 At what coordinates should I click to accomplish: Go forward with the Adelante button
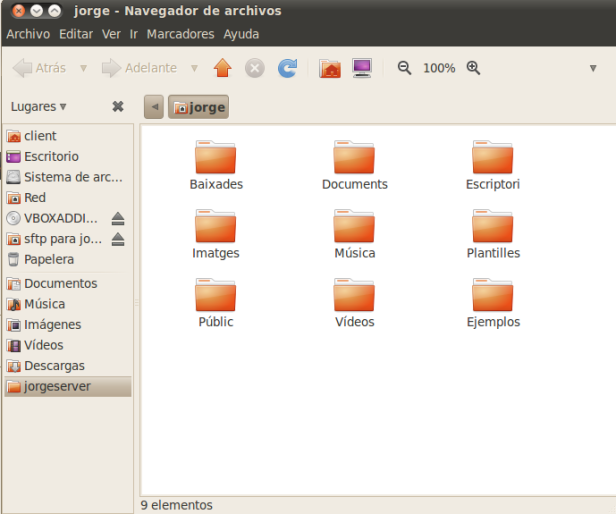tap(139, 68)
